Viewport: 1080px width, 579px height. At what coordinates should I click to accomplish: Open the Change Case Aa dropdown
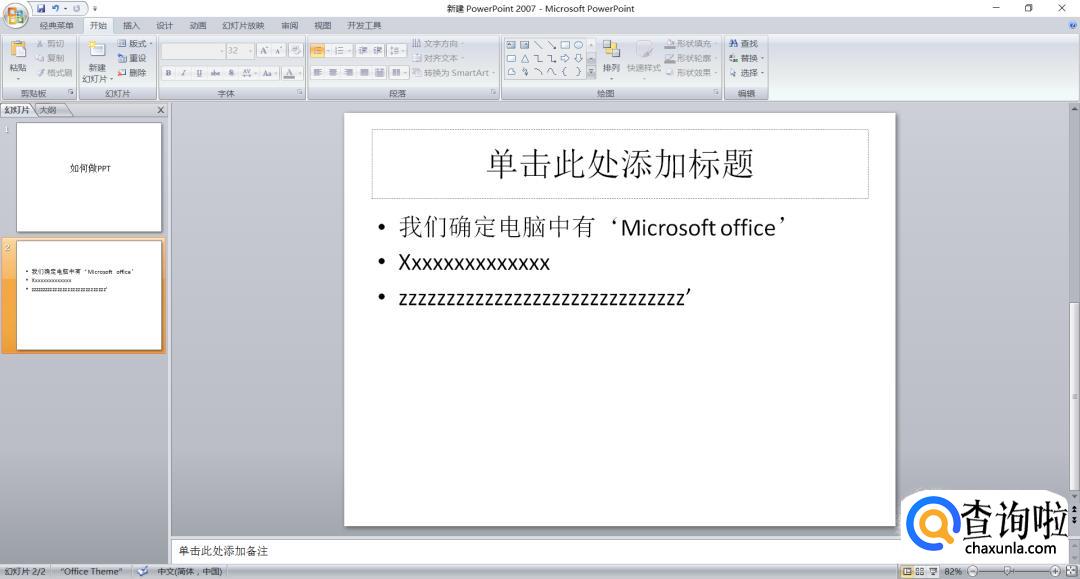tap(269, 72)
